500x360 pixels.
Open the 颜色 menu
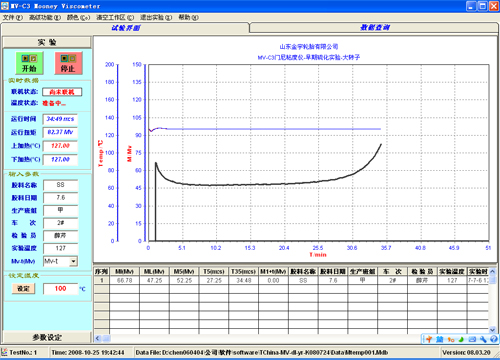coord(78,17)
